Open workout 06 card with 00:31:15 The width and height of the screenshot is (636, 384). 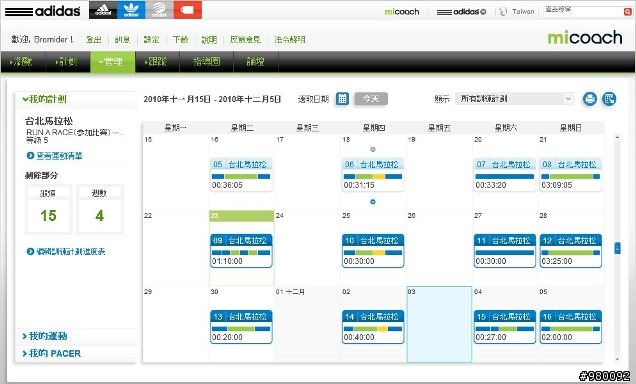(x=373, y=175)
